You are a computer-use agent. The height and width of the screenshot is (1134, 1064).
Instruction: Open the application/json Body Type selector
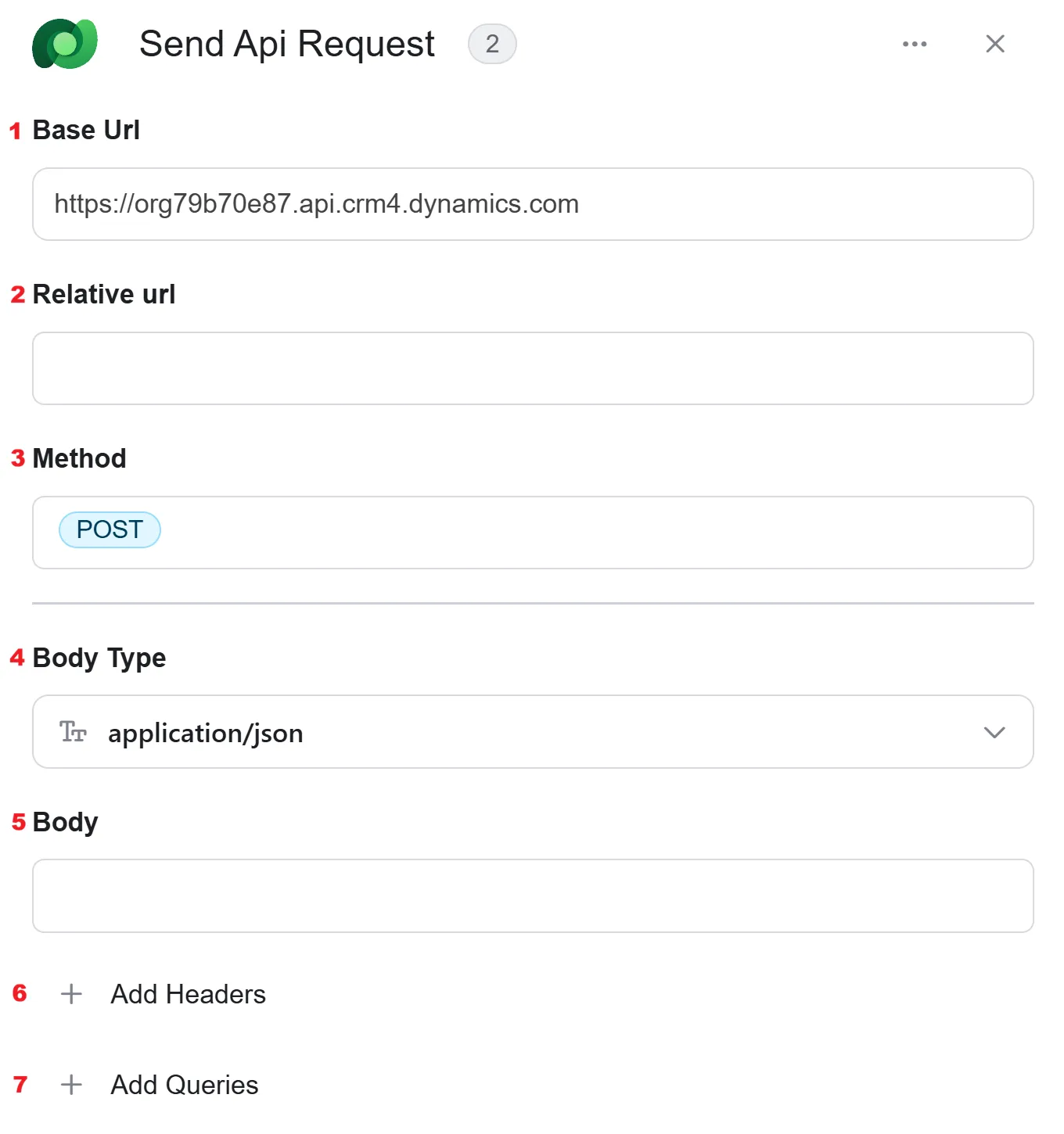click(533, 732)
